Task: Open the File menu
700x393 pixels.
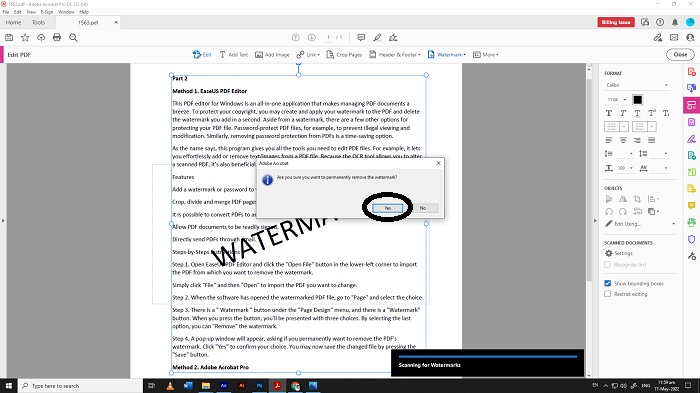Action: tap(6, 12)
